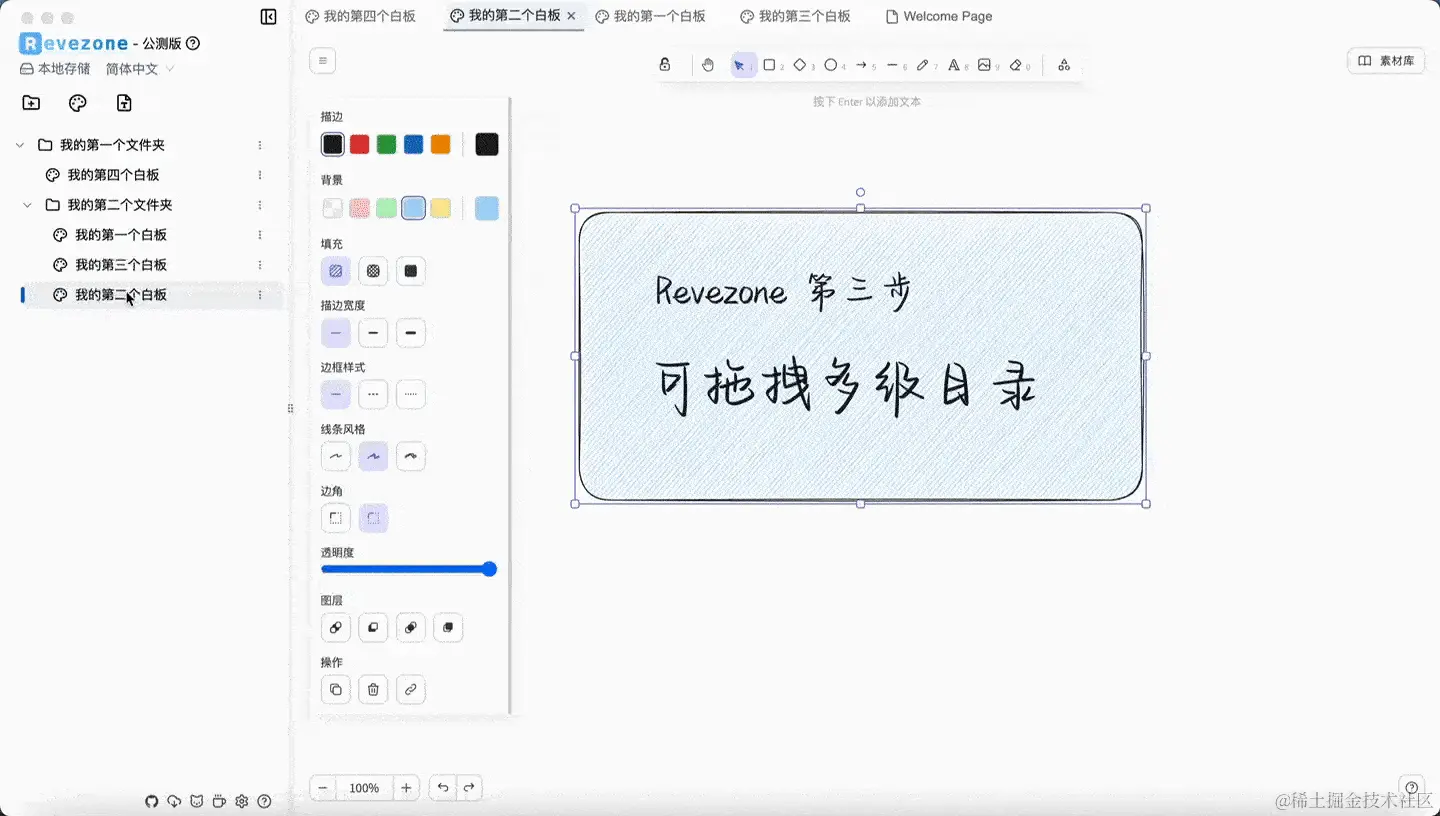Pick the light green background color
This screenshot has width=1440, height=816.
pyautogui.click(x=387, y=208)
